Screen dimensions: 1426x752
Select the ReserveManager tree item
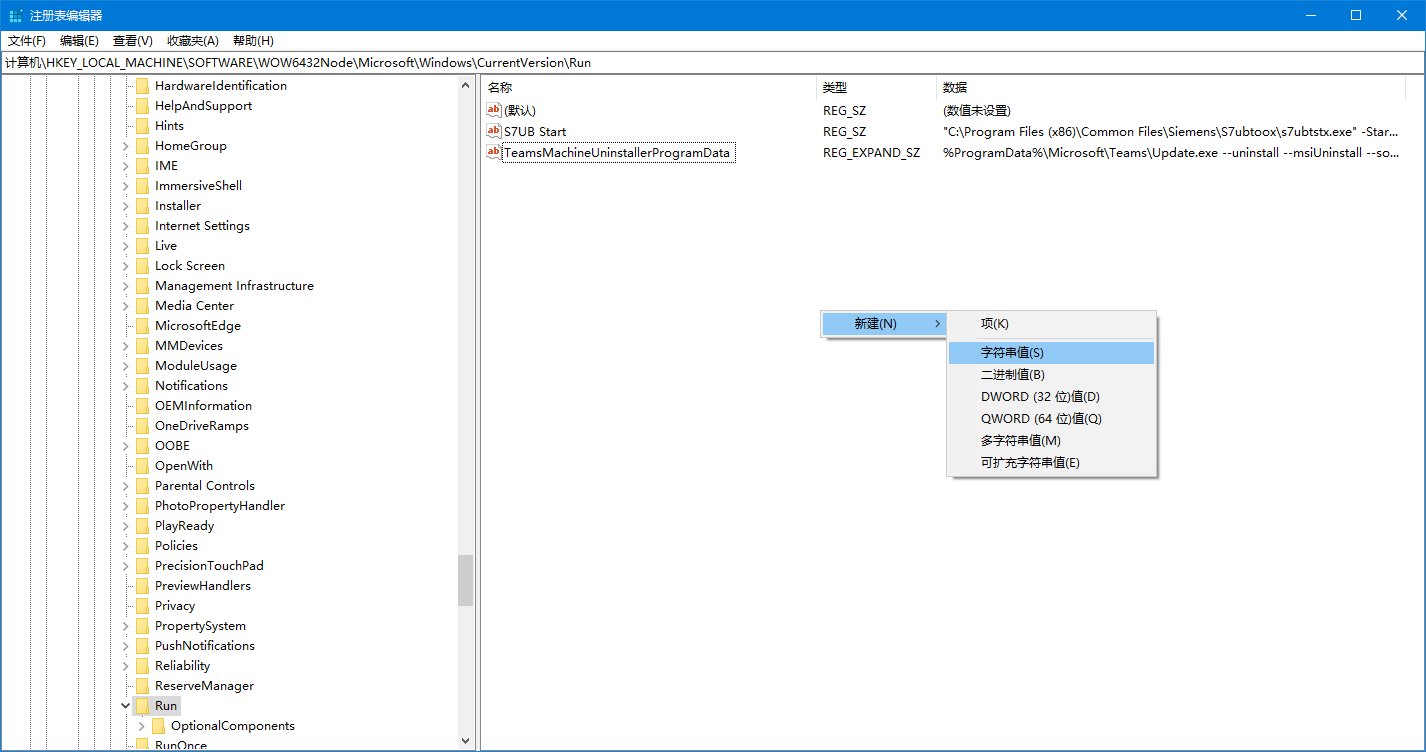pos(204,686)
